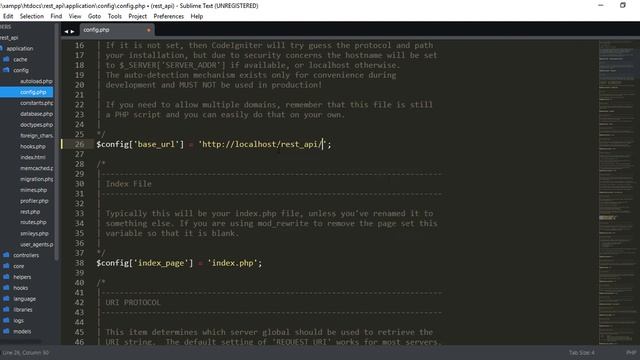Click line number 38 in the gutter

pyautogui.click(x=79, y=263)
